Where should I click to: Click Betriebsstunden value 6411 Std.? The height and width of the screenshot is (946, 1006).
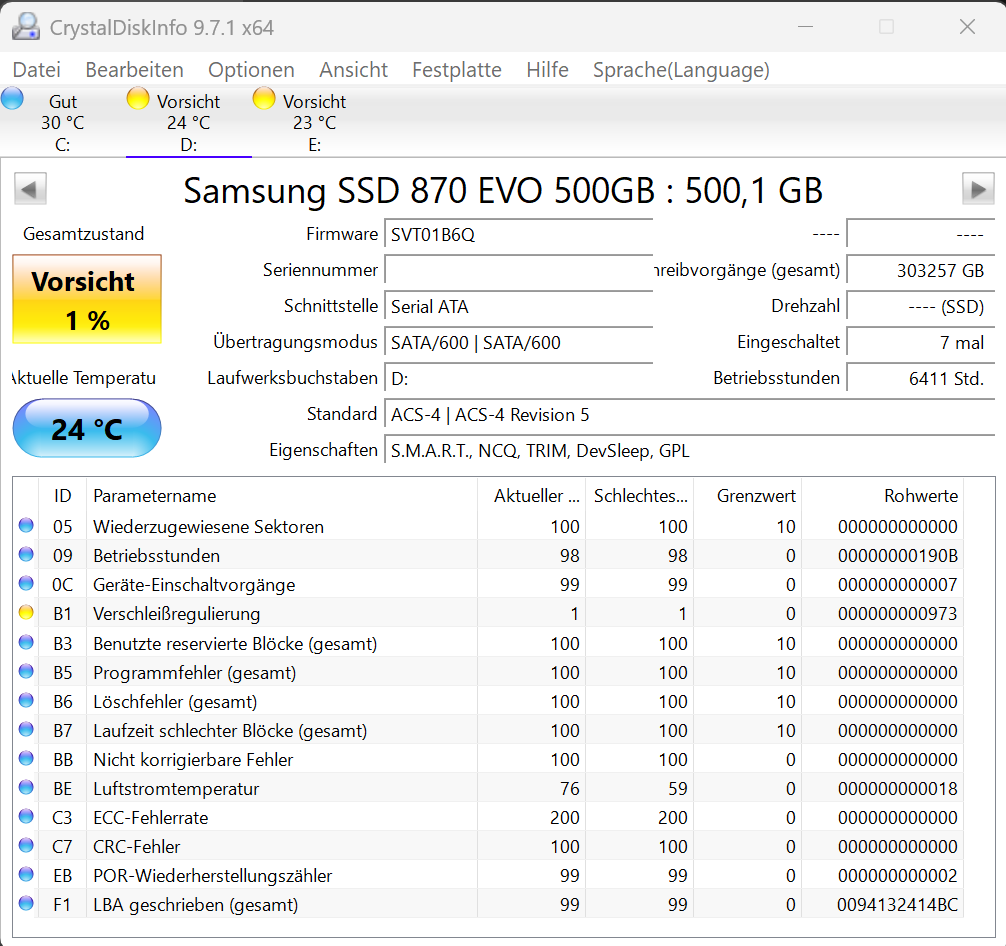pyautogui.click(x=921, y=378)
